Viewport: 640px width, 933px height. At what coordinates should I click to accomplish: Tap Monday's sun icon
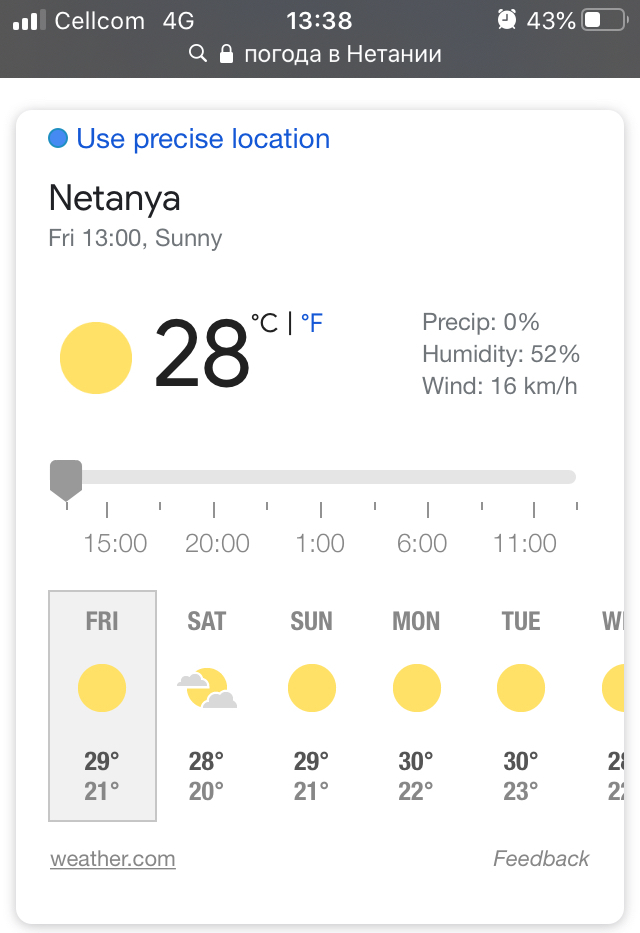pyautogui.click(x=416, y=688)
